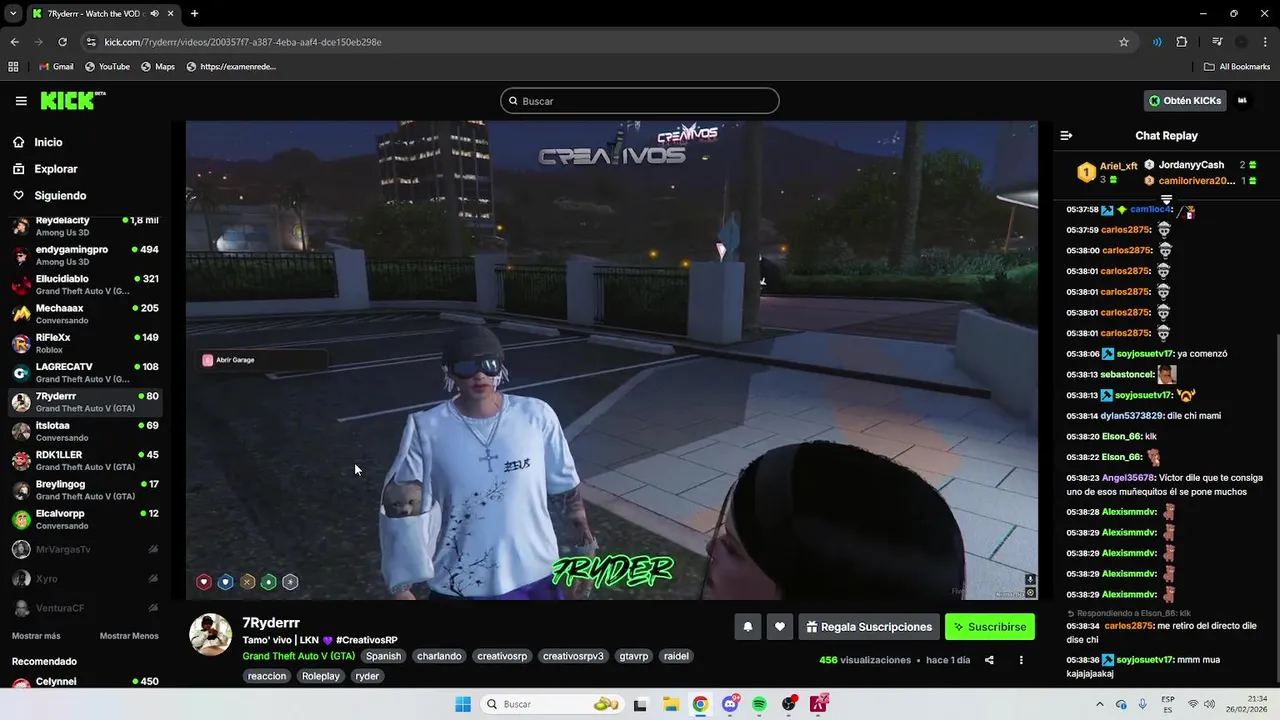Open Ellucidiablo channel in sidebar
The height and width of the screenshot is (720, 1280).
point(86,284)
